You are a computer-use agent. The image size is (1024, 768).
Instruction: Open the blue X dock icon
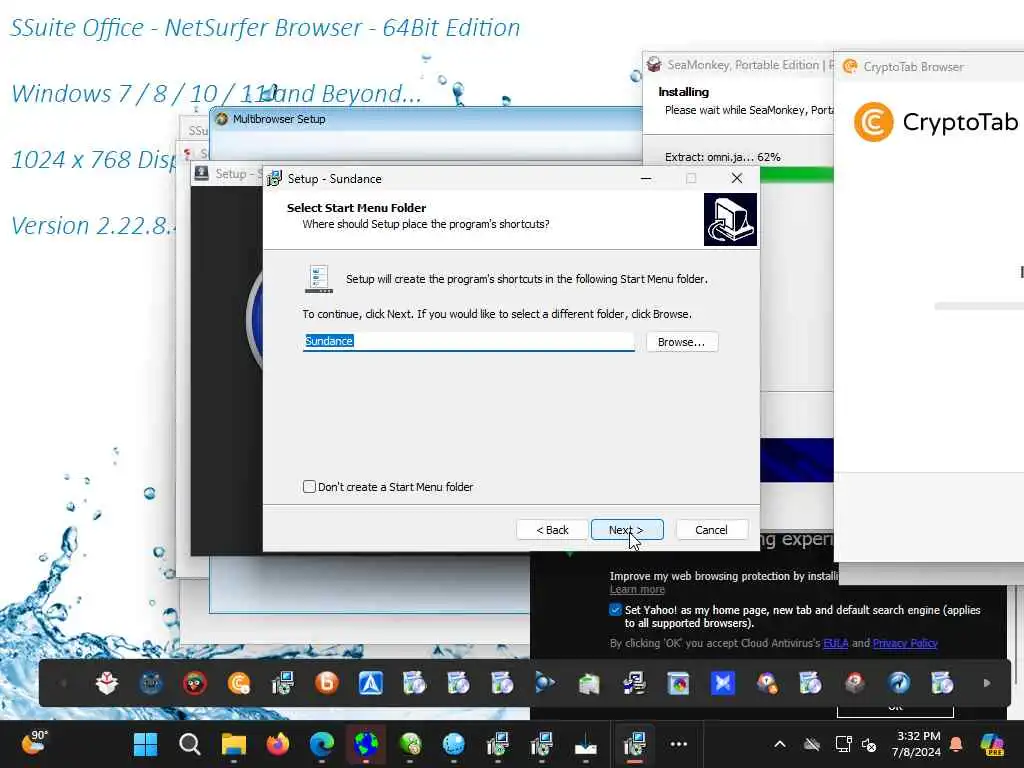[x=722, y=683]
